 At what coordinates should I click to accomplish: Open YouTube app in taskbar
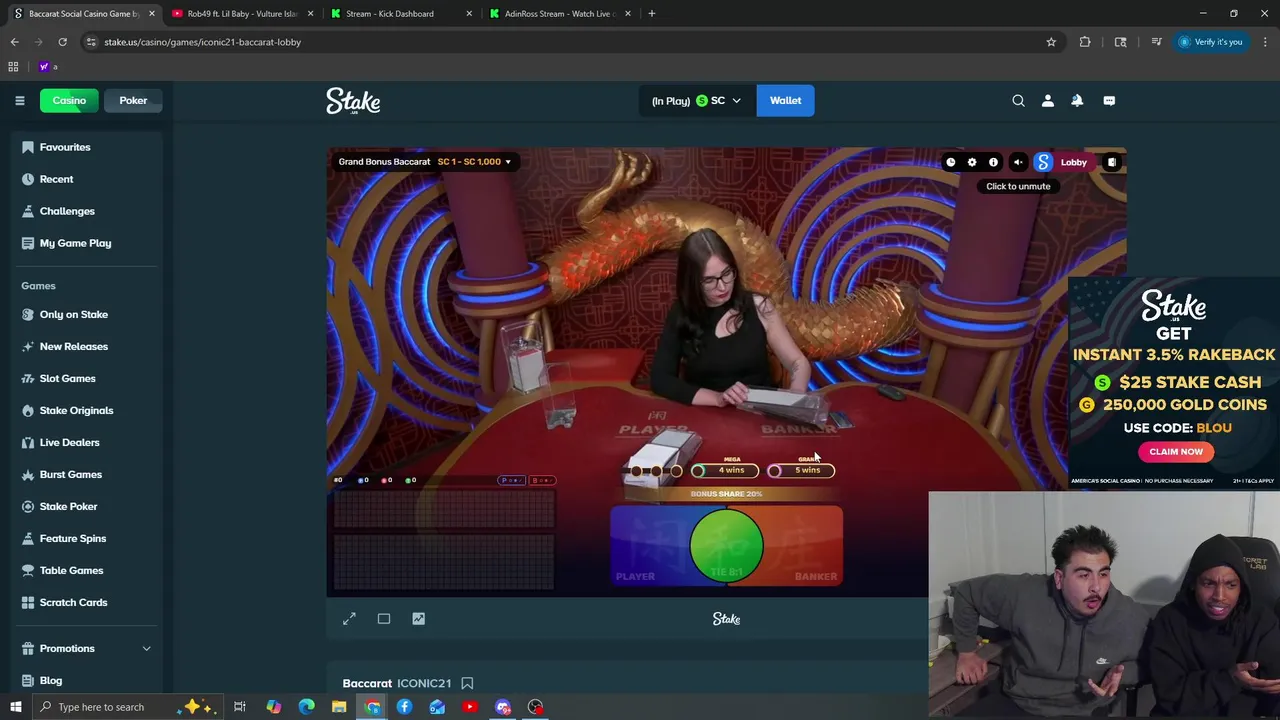click(x=470, y=707)
